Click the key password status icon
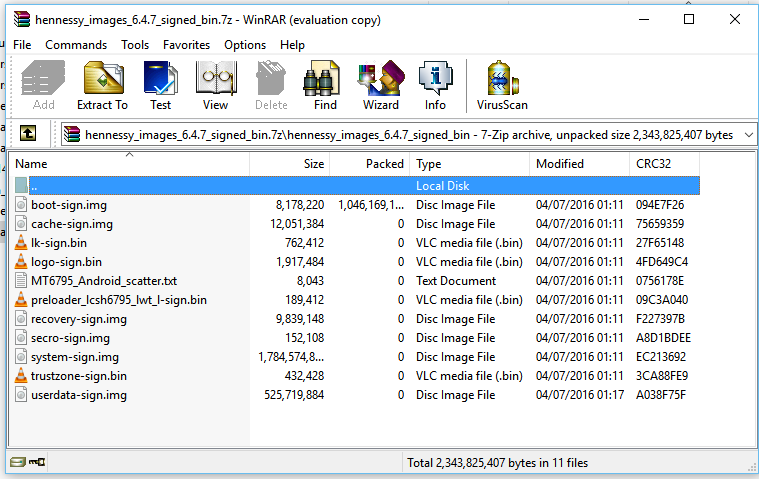759x479 pixels. coord(37,462)
